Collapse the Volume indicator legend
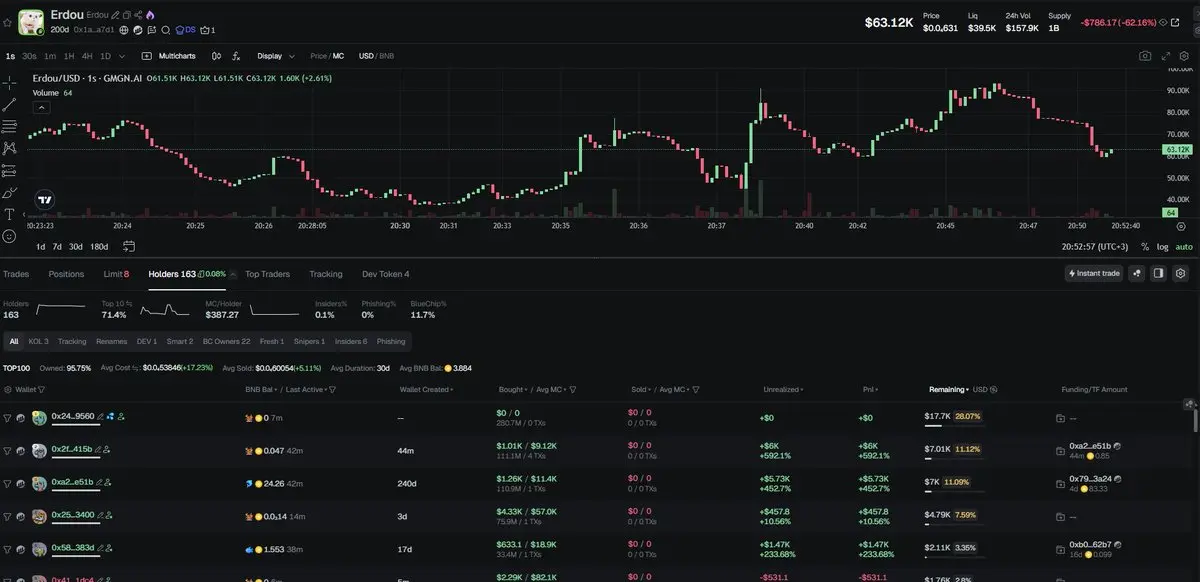1200x582 pixels. tap(40, 105)
